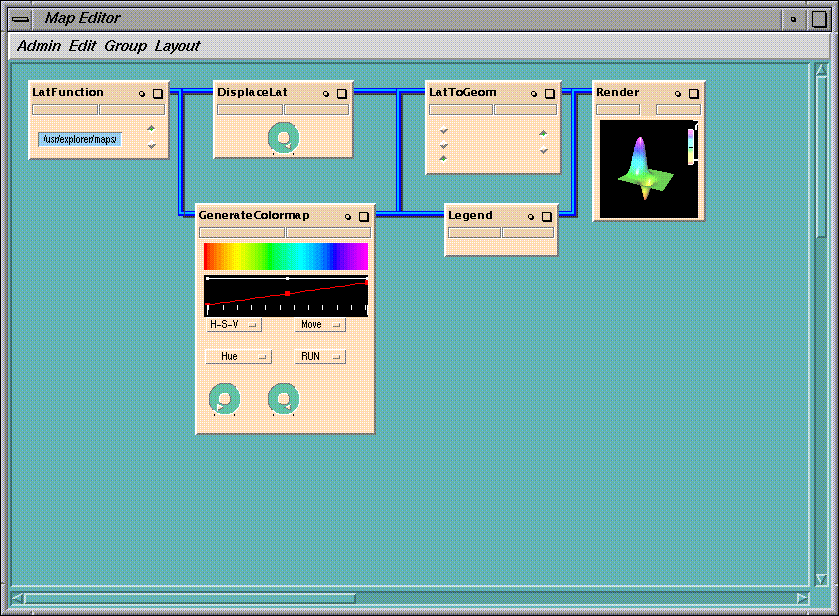The width and height of the screenshot is (839, 616).
Task: Toggle the upper diamond option in LatFunction
Action: 151,128
